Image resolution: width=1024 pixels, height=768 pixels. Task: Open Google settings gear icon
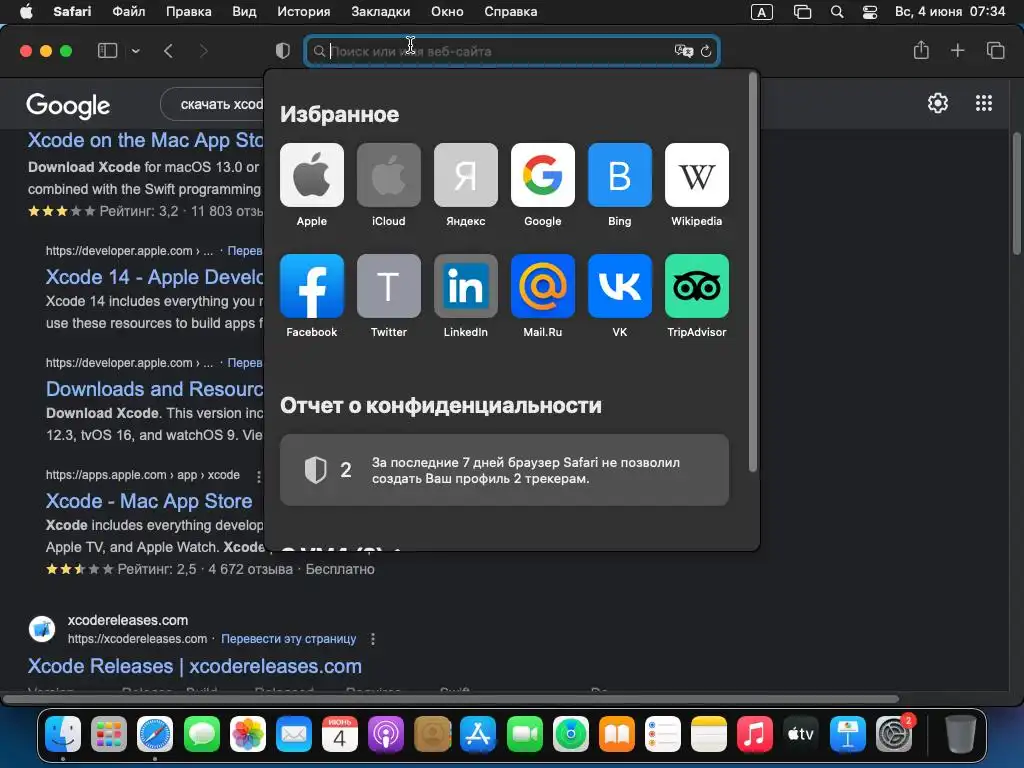pos(938,103)
